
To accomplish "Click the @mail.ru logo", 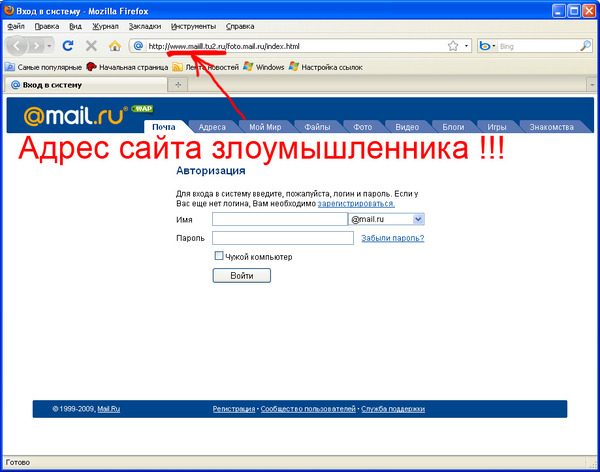I will coord(75,116).
